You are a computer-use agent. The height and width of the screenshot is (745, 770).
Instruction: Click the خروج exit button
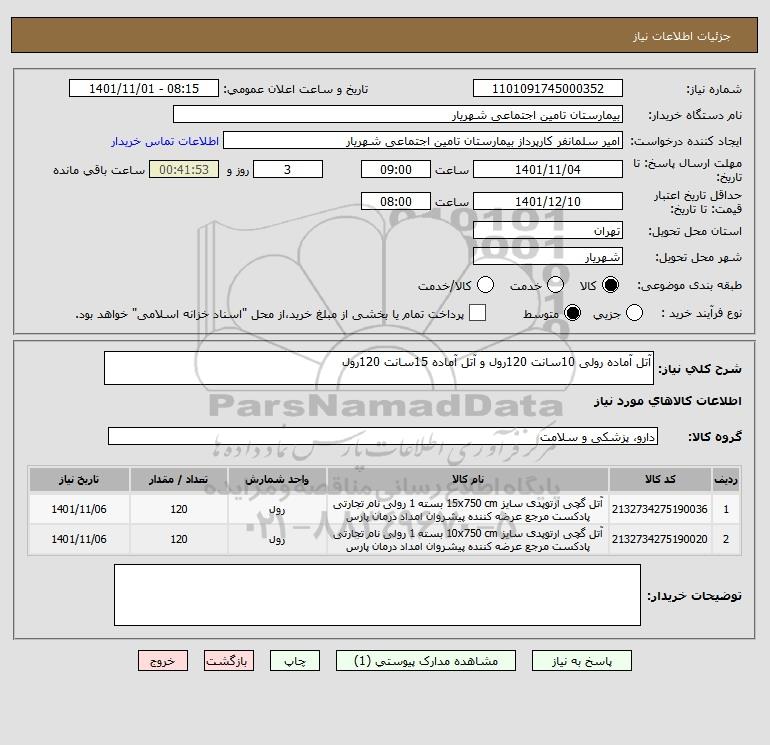click(x=163, y=661)
